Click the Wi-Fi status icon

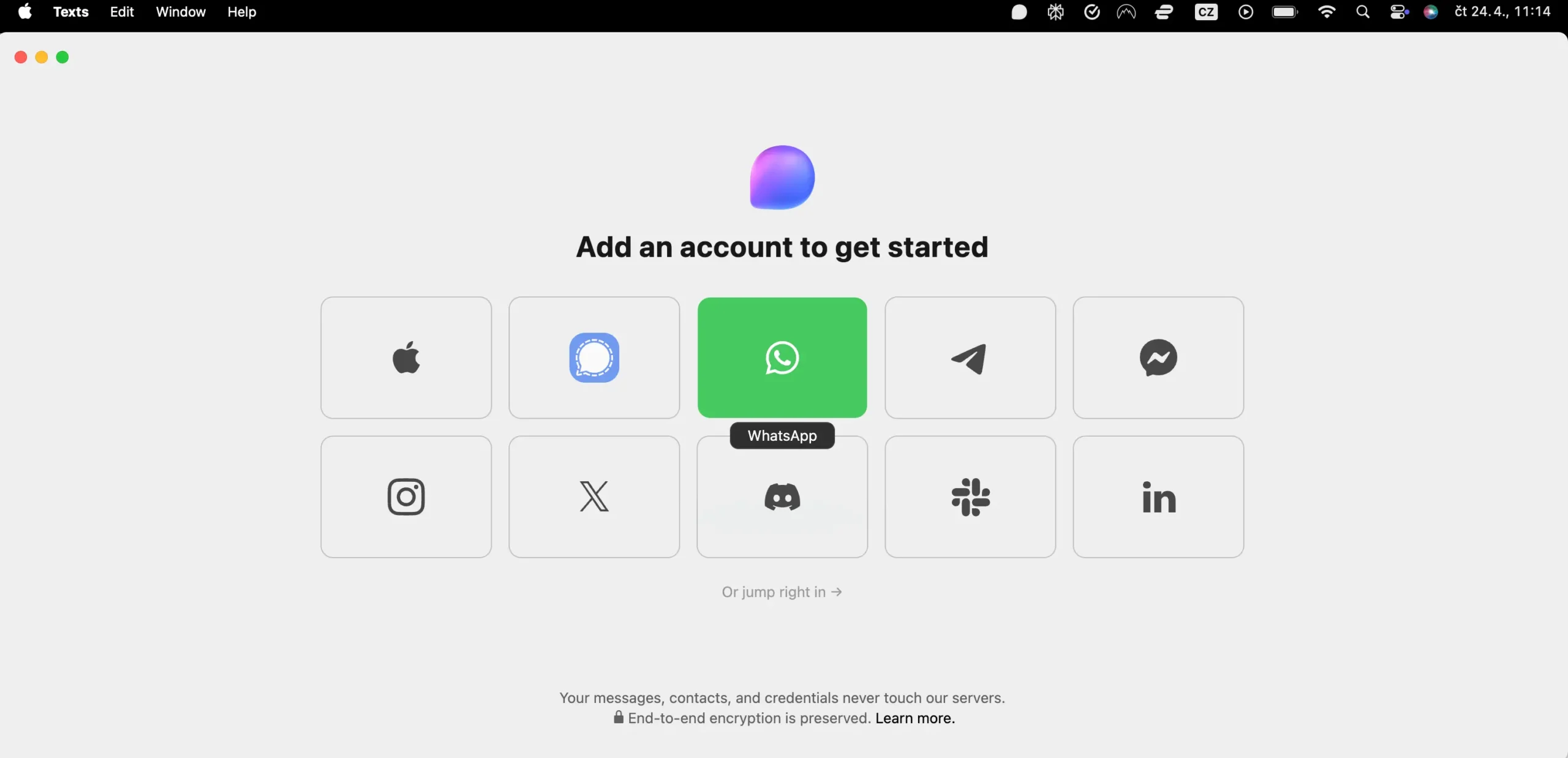pos(1326,12)
